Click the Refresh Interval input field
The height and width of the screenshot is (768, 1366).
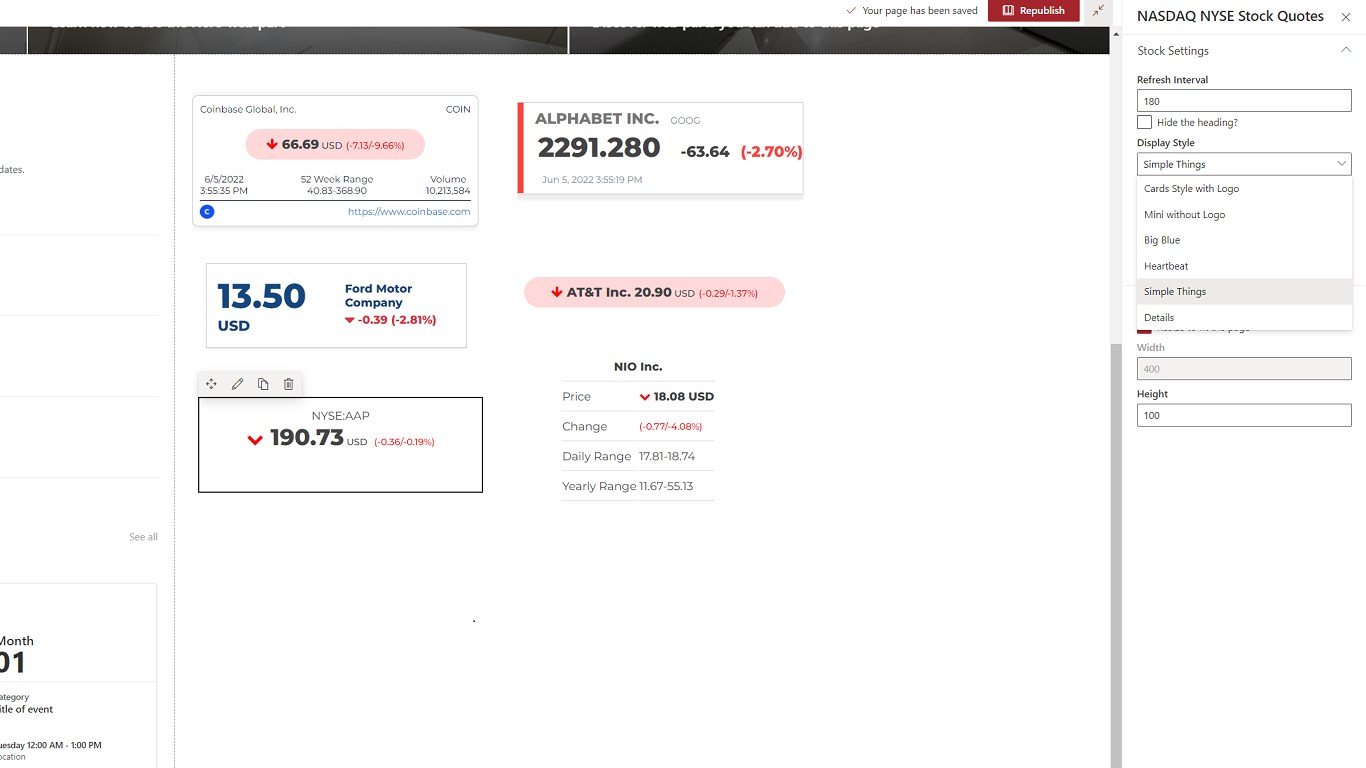pyautogui.click(x=1244, y=101)
